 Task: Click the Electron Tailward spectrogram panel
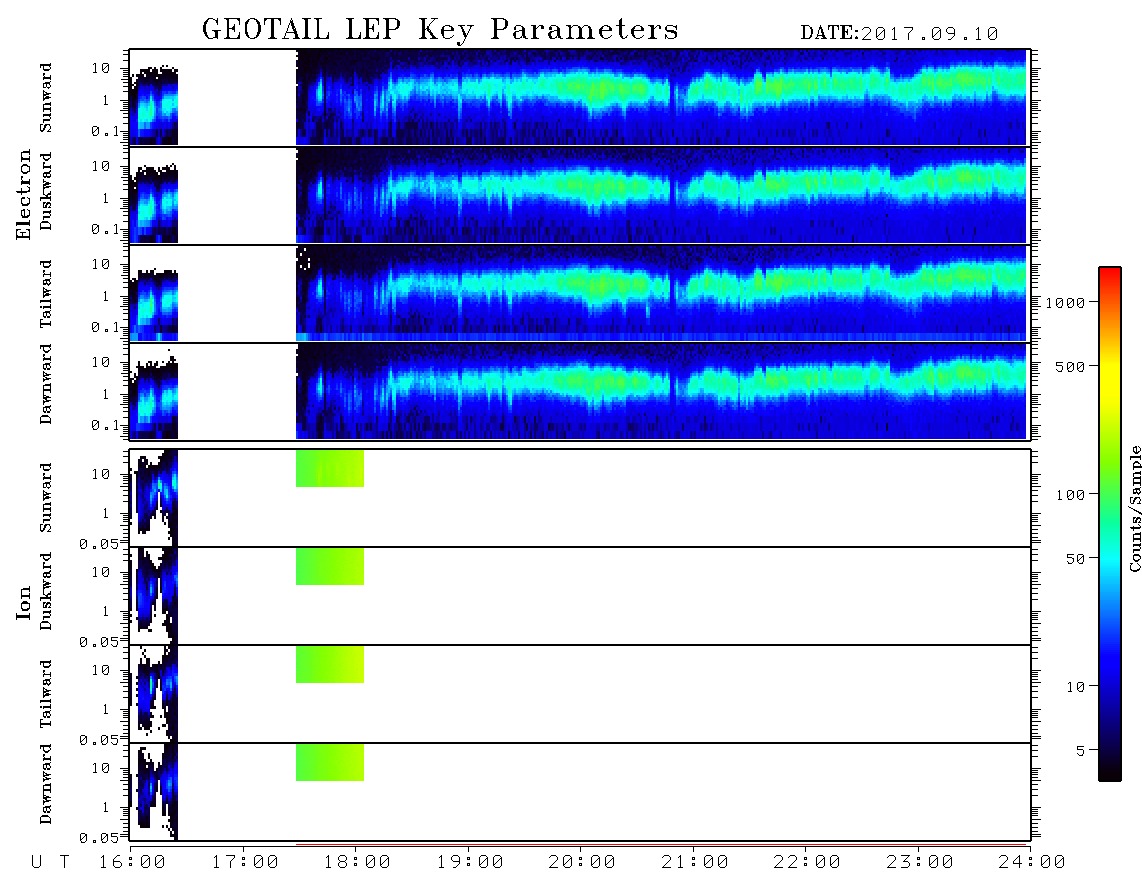click(x=580, y=293)
